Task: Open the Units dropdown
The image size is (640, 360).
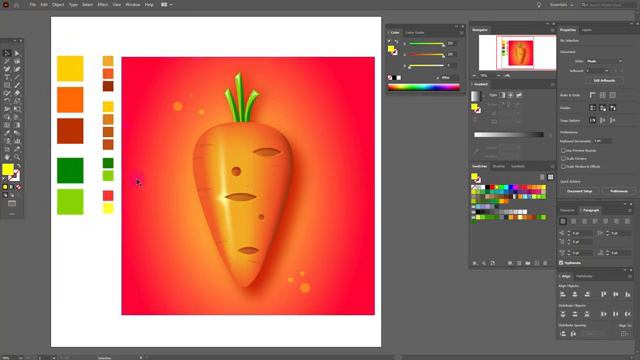Action: click(604, 61)
